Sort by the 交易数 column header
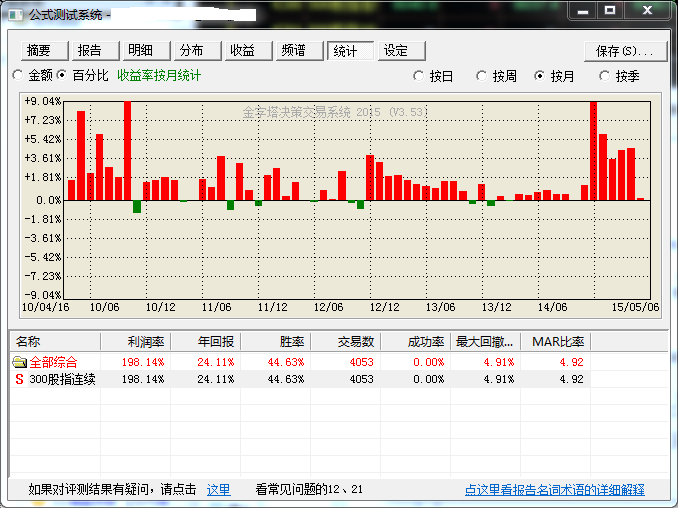 [x=346, y=342]
